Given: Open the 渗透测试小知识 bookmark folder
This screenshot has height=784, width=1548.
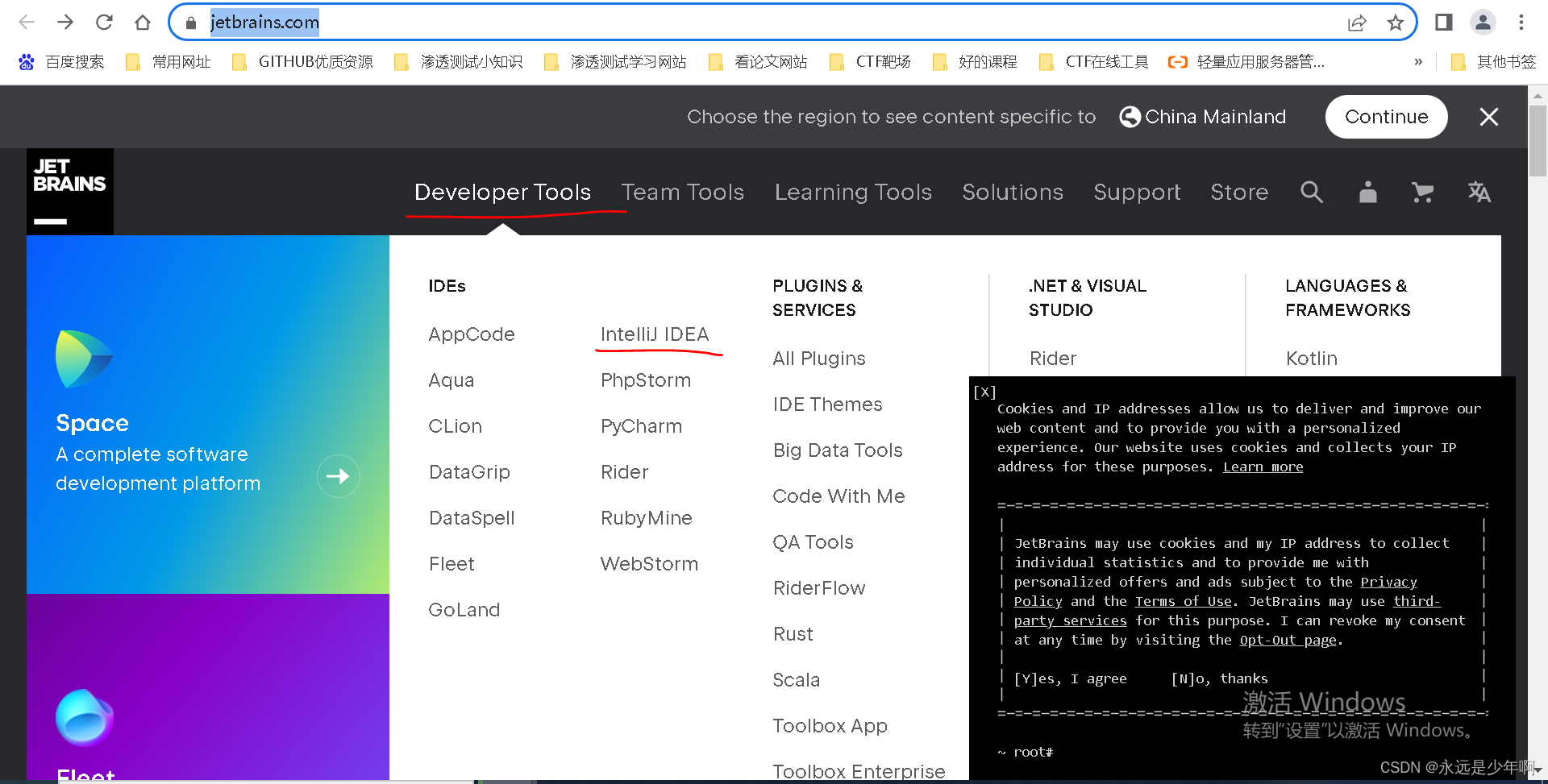Looking at the screenshot, I should pyautogui.click(x=458, y=62).
